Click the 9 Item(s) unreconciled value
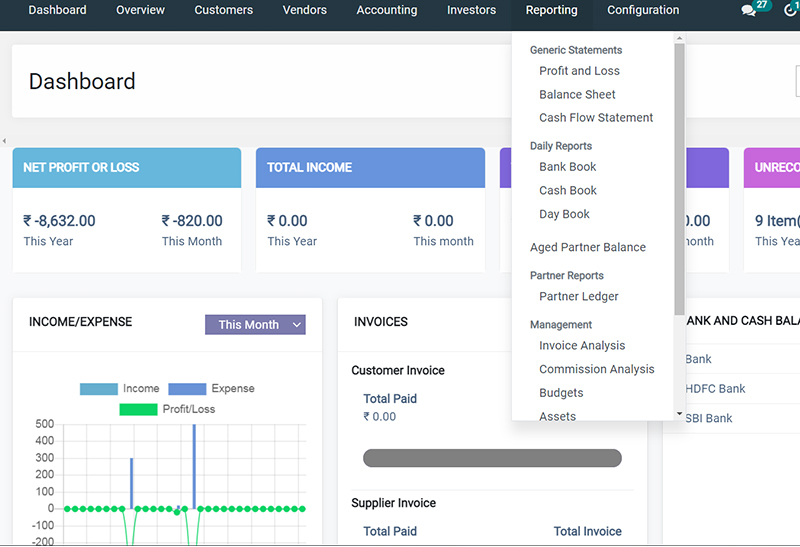 pos(777,221)
